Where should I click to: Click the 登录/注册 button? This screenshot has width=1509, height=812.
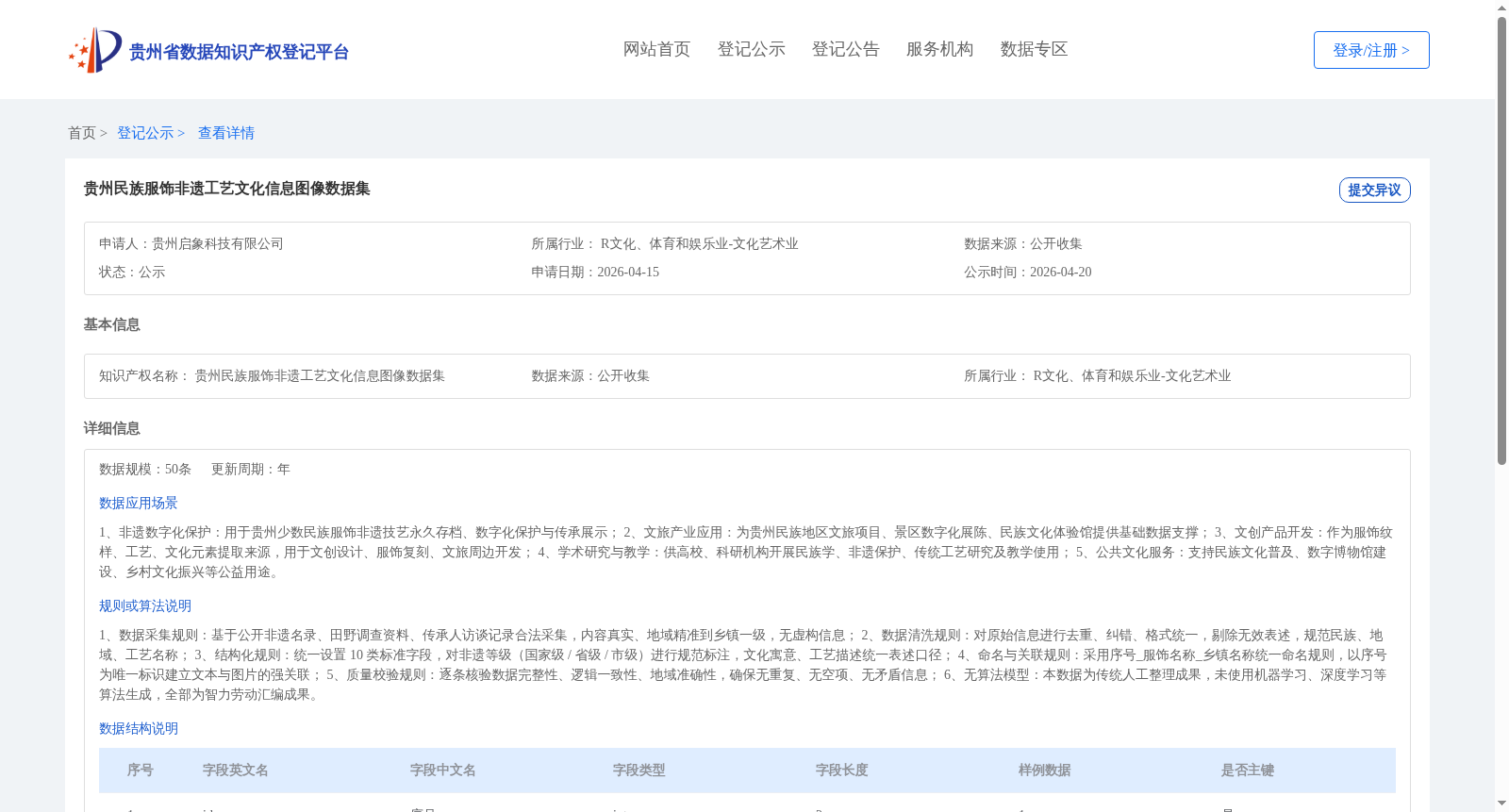[1371, 50]
